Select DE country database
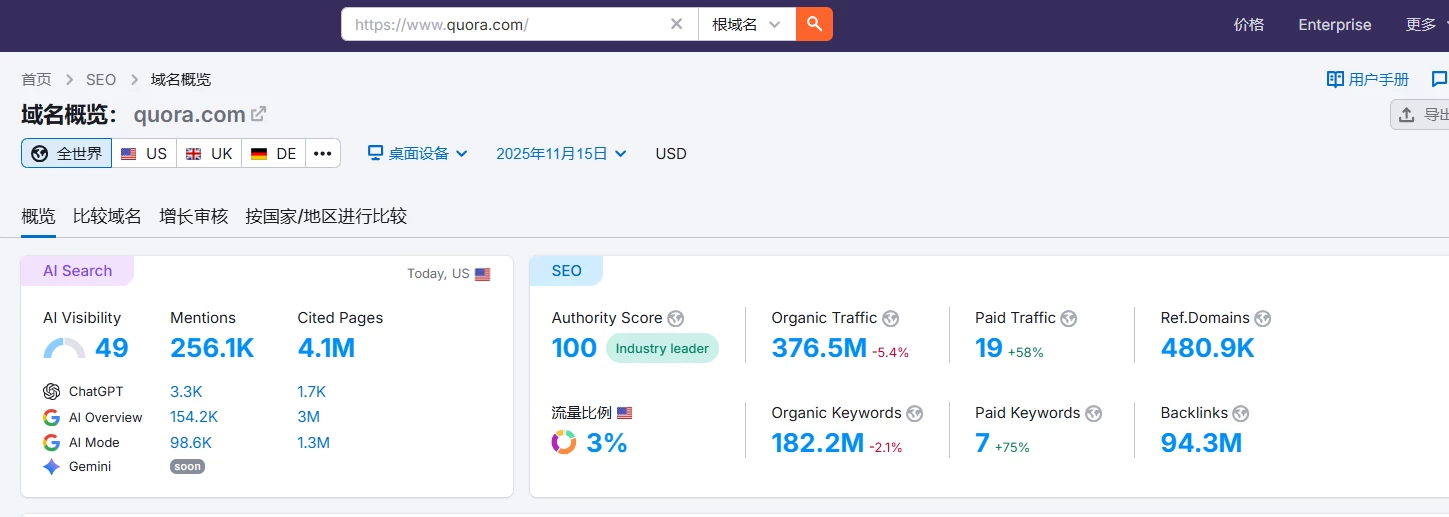 coord(274,153)
